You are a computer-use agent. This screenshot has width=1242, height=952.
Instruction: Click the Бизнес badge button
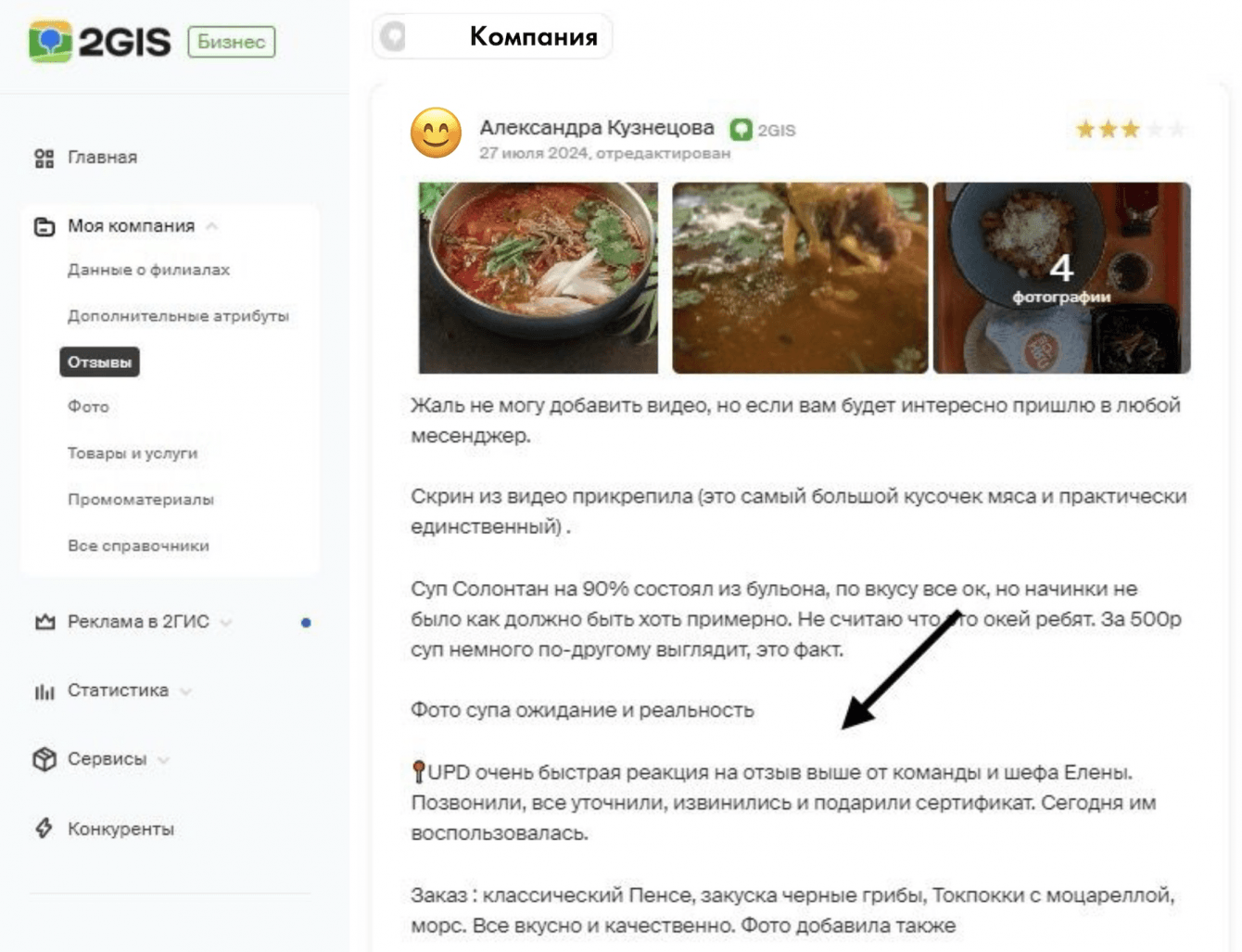coord(231,42)
